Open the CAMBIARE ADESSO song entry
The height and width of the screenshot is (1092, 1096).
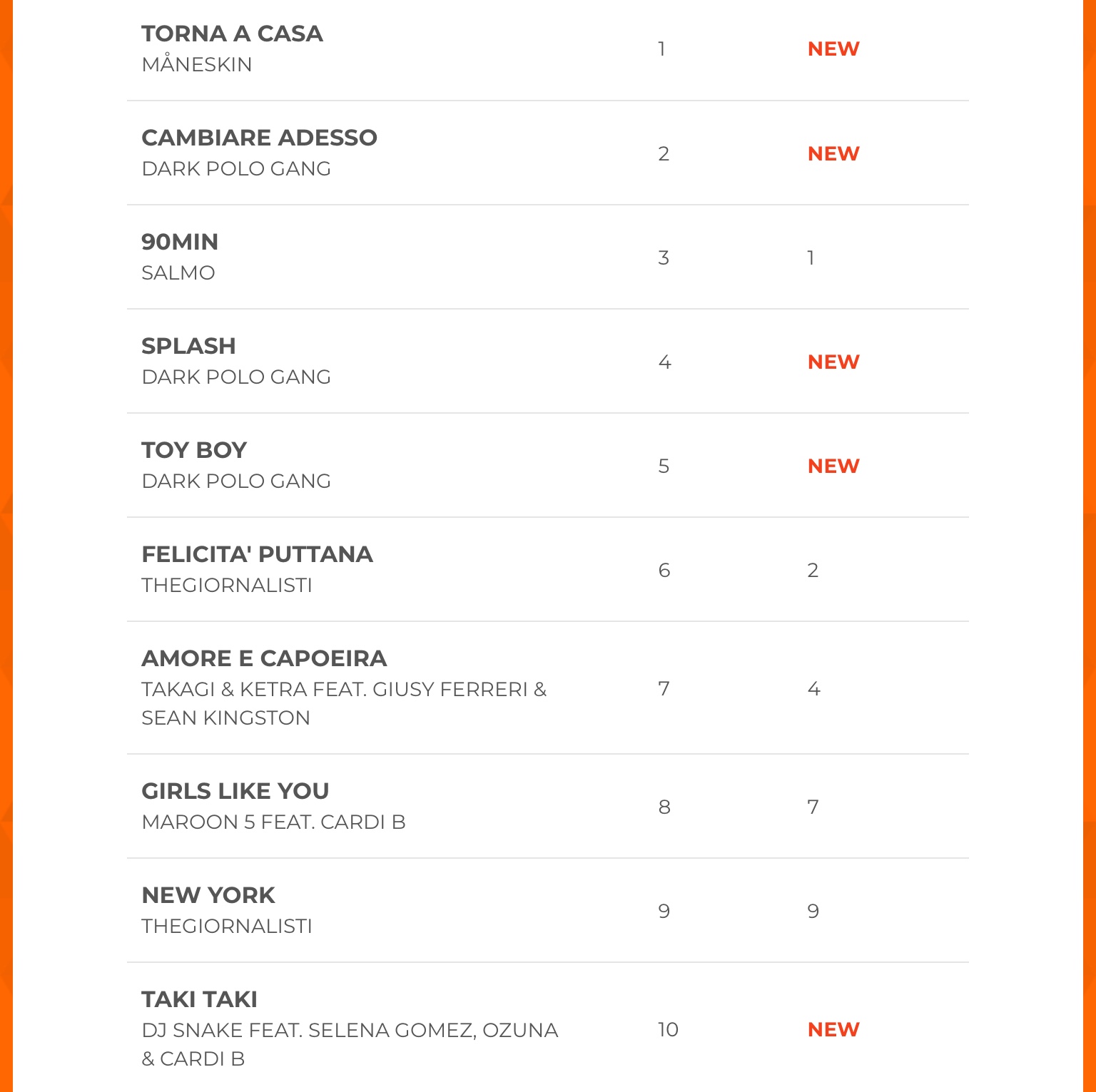259,138
